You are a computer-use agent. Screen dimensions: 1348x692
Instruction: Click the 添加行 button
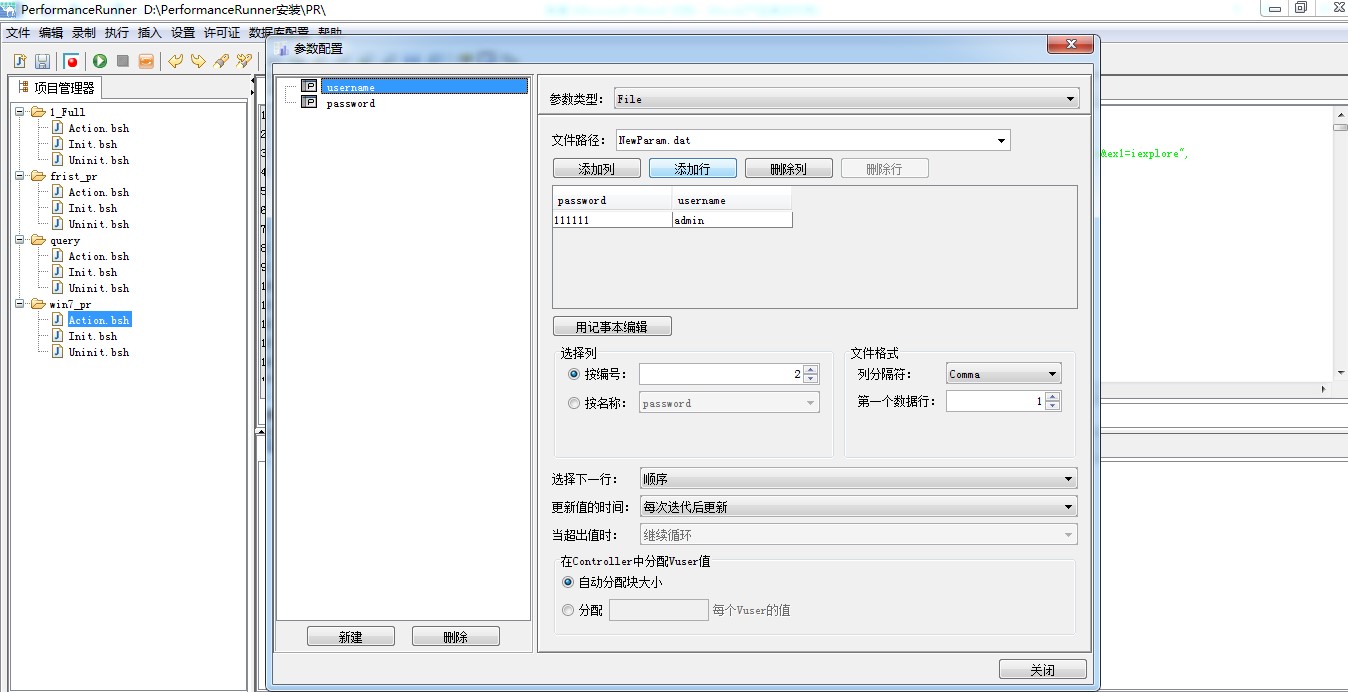click(692, 167)
